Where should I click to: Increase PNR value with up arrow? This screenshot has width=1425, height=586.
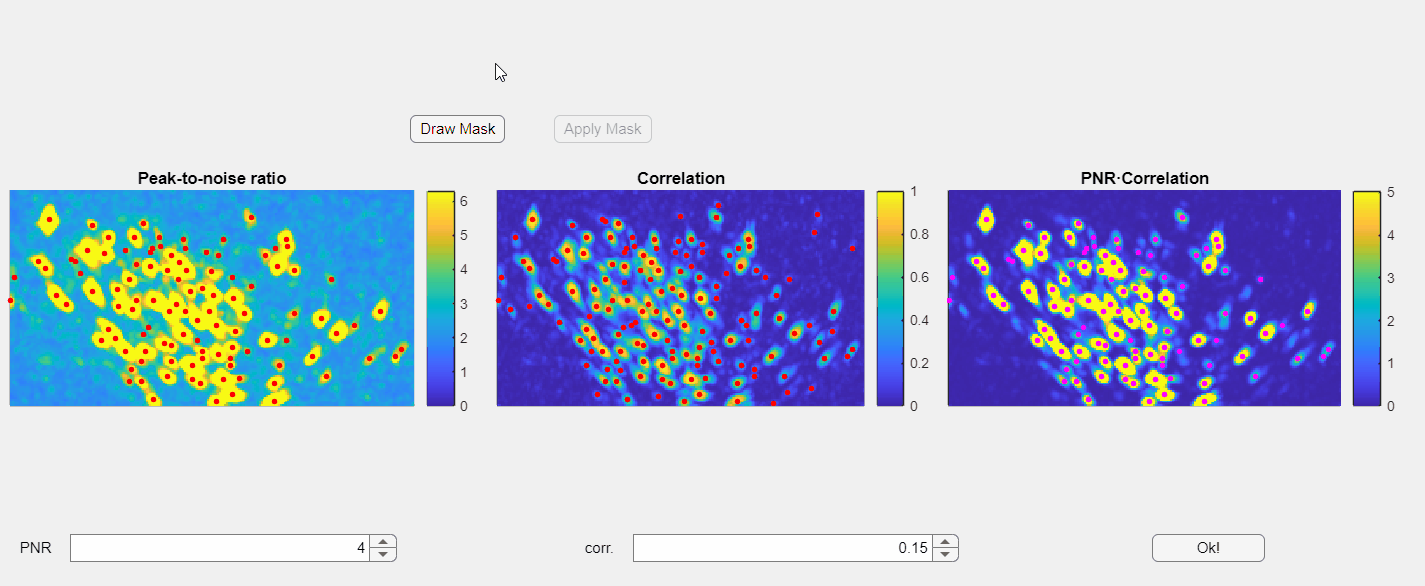(383, 541)
